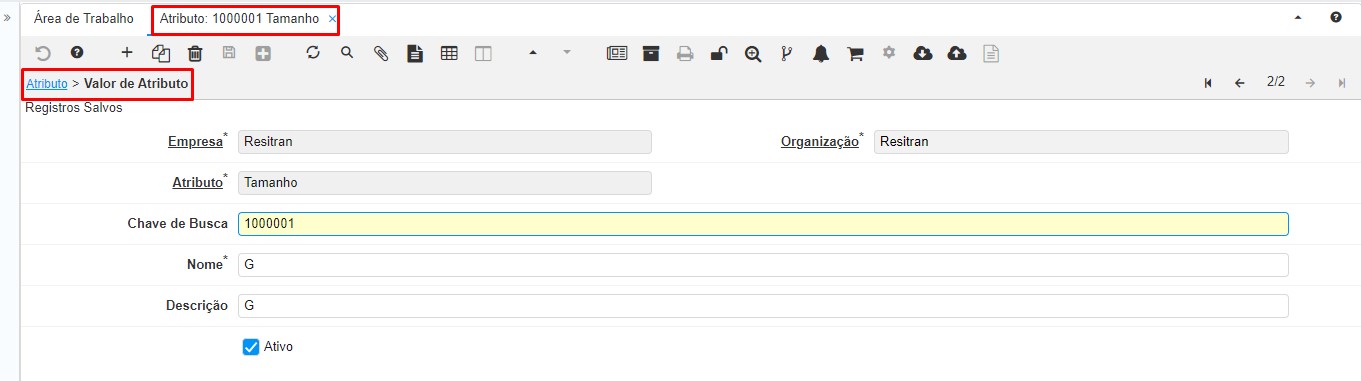
Task: Click the 2/2 record counter
Action: coord(1276,82)
